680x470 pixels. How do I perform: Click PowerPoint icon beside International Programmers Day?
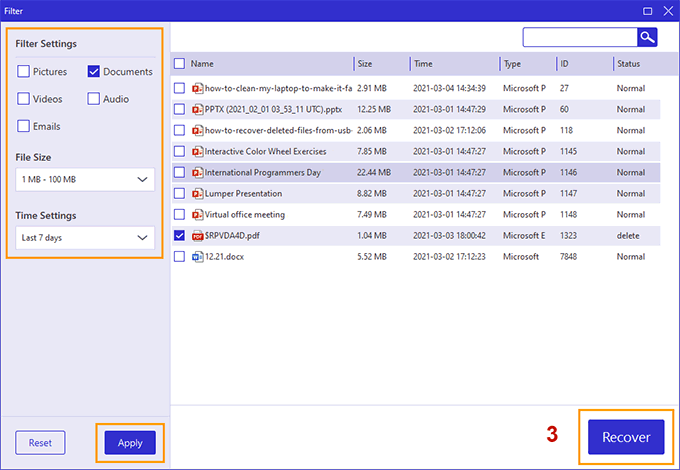pyautogui.click(x=197, y=172)
